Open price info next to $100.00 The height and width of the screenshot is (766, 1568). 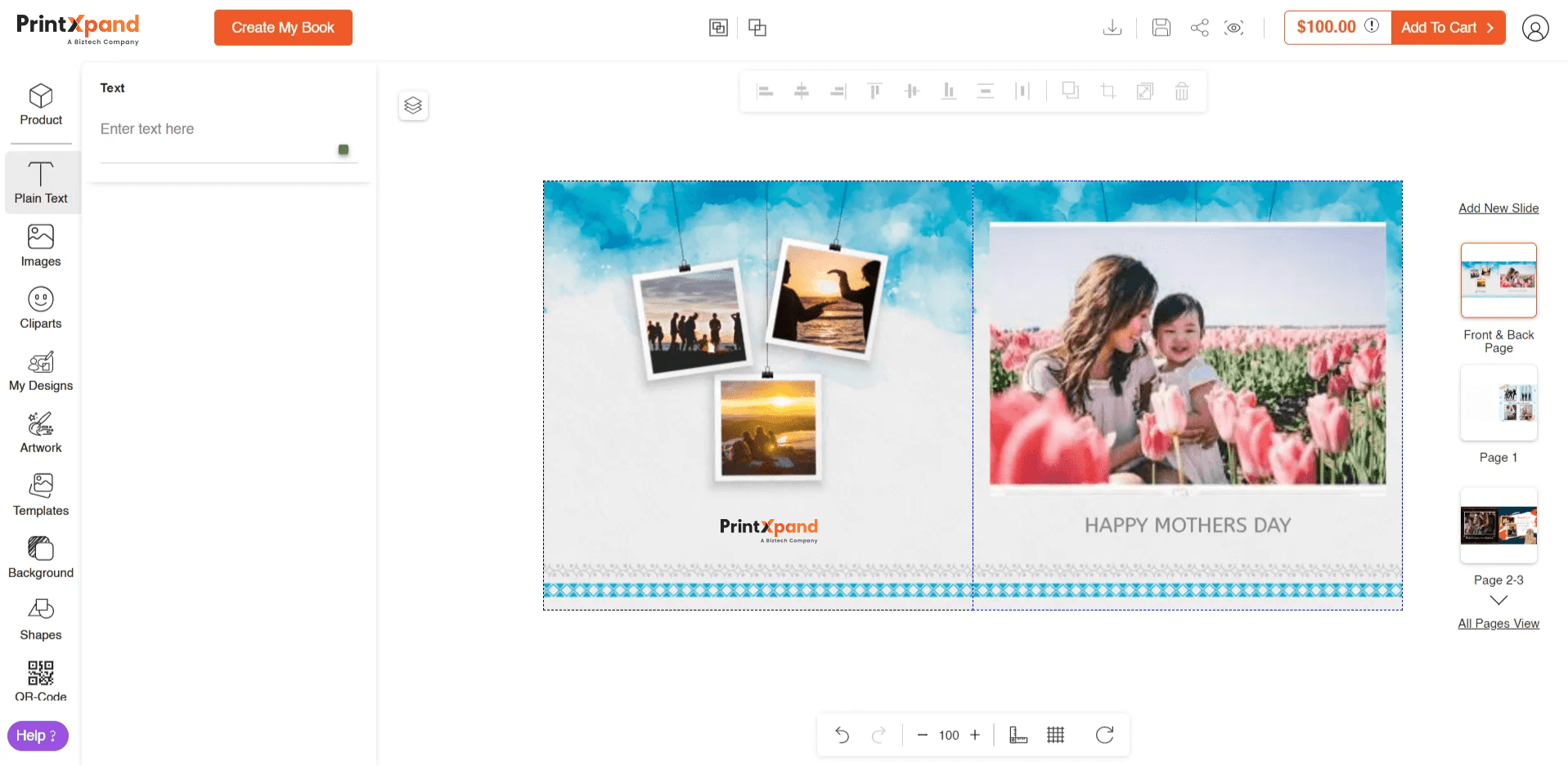click(x=1372, y=26)
